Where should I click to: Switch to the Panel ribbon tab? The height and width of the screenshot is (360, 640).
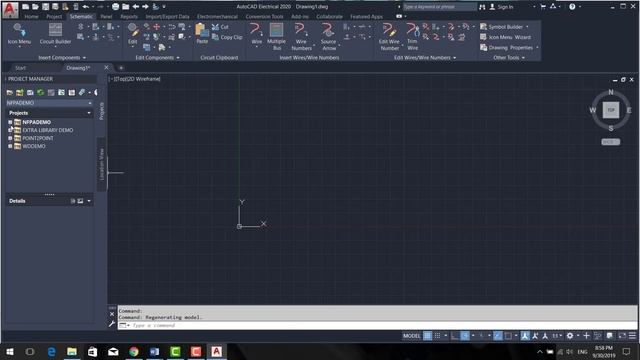point(106,17)
